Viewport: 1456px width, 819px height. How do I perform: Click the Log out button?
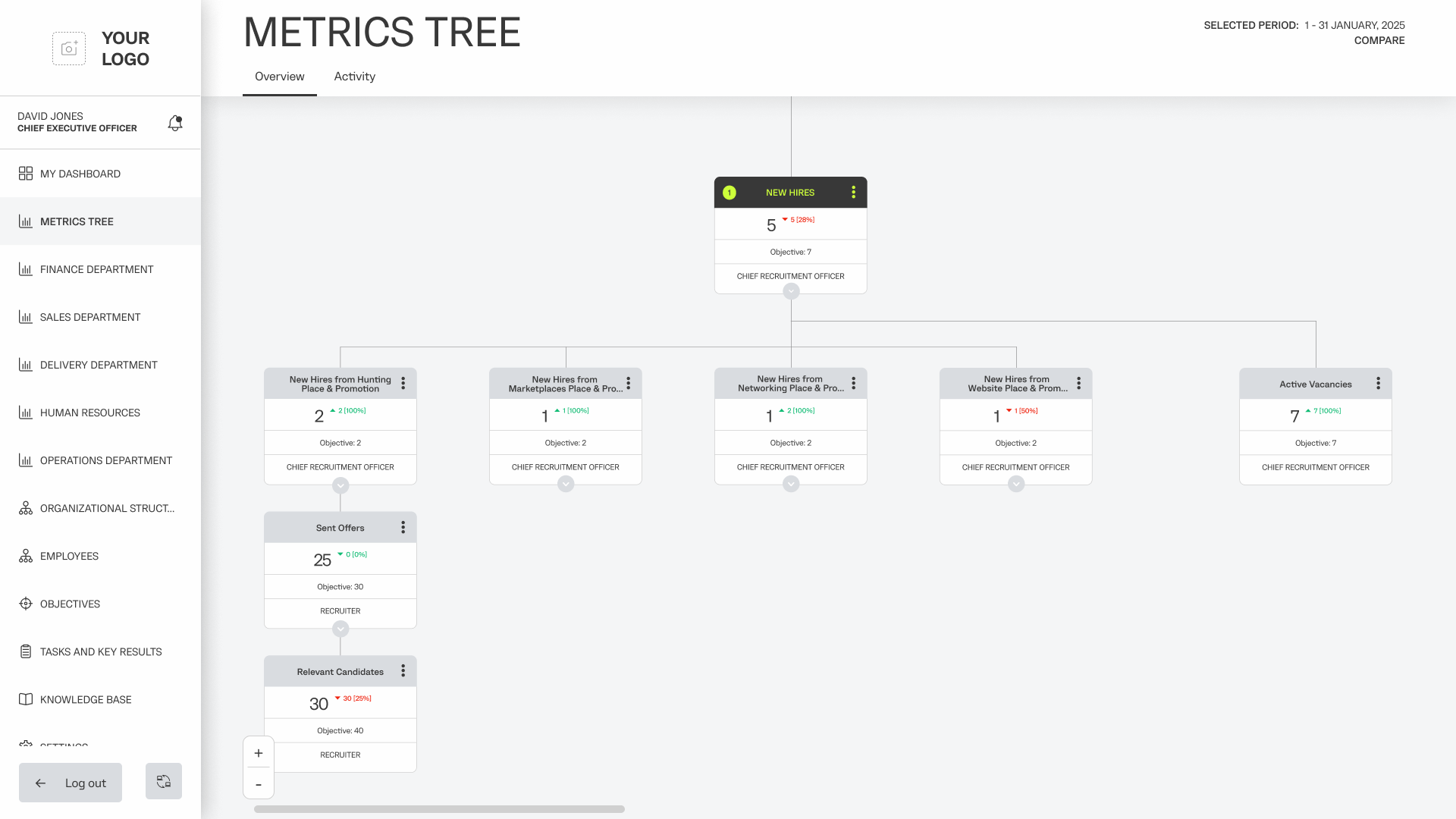(71, 783)
